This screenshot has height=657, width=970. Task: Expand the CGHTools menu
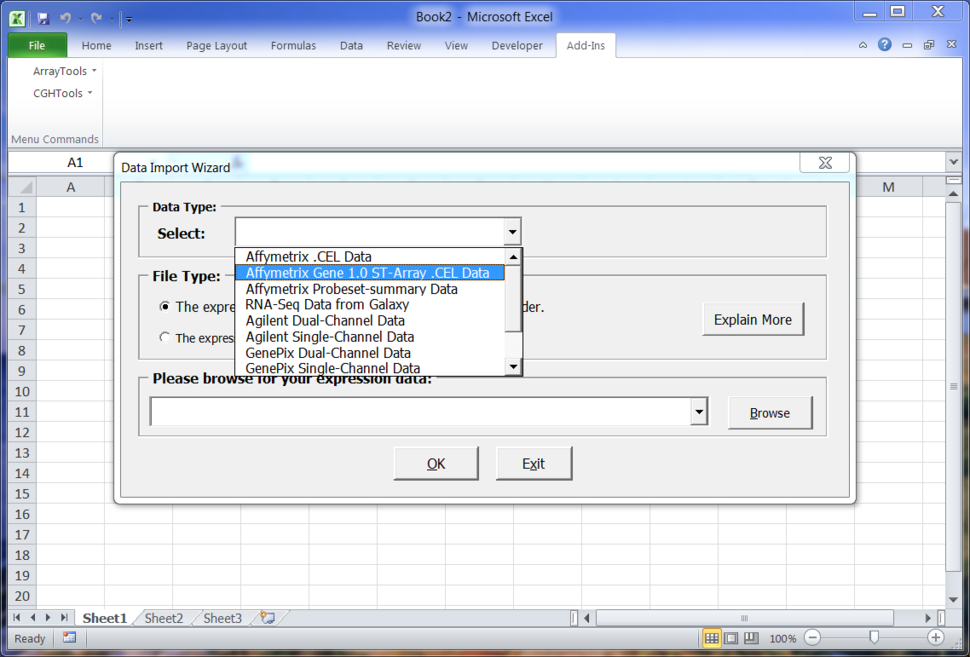coord(62,93)
